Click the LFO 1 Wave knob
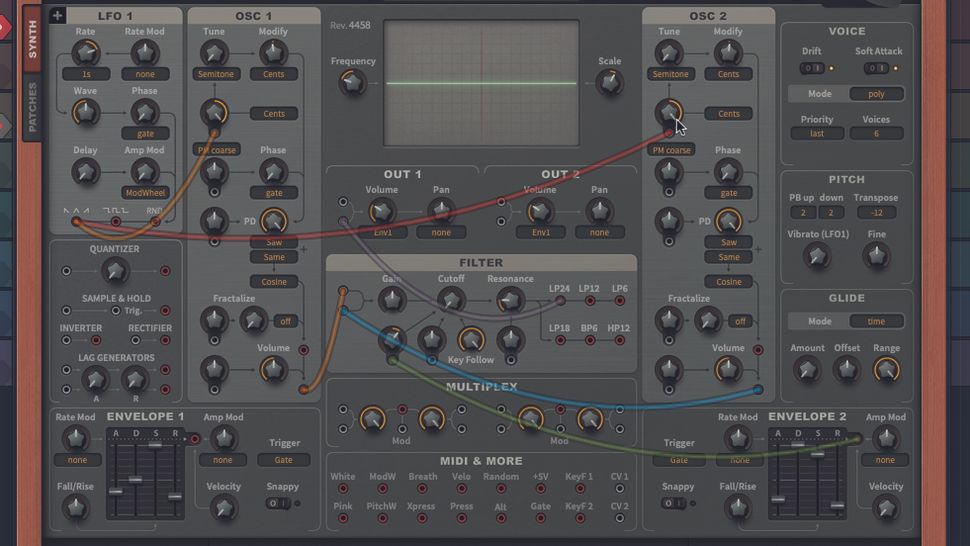 [85, 113]
